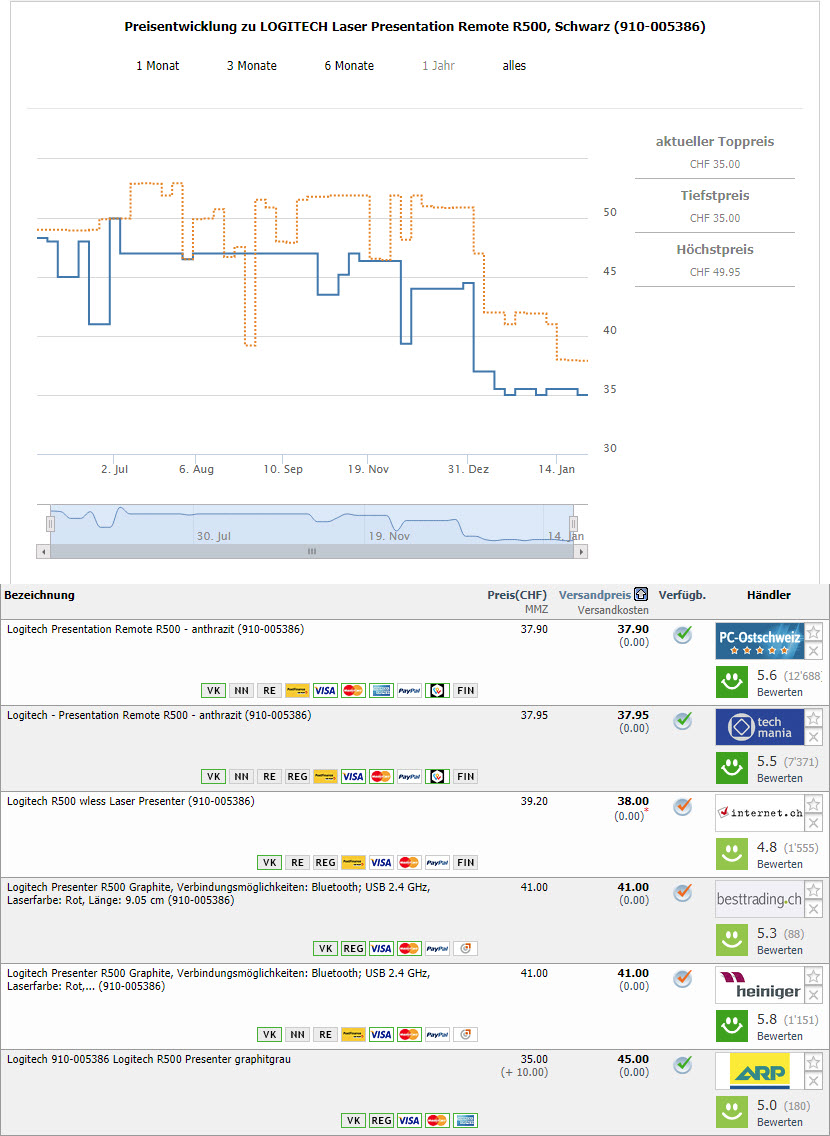Click the heiniger merchant logo
The image size is (830, 1136).
[759, 985]
